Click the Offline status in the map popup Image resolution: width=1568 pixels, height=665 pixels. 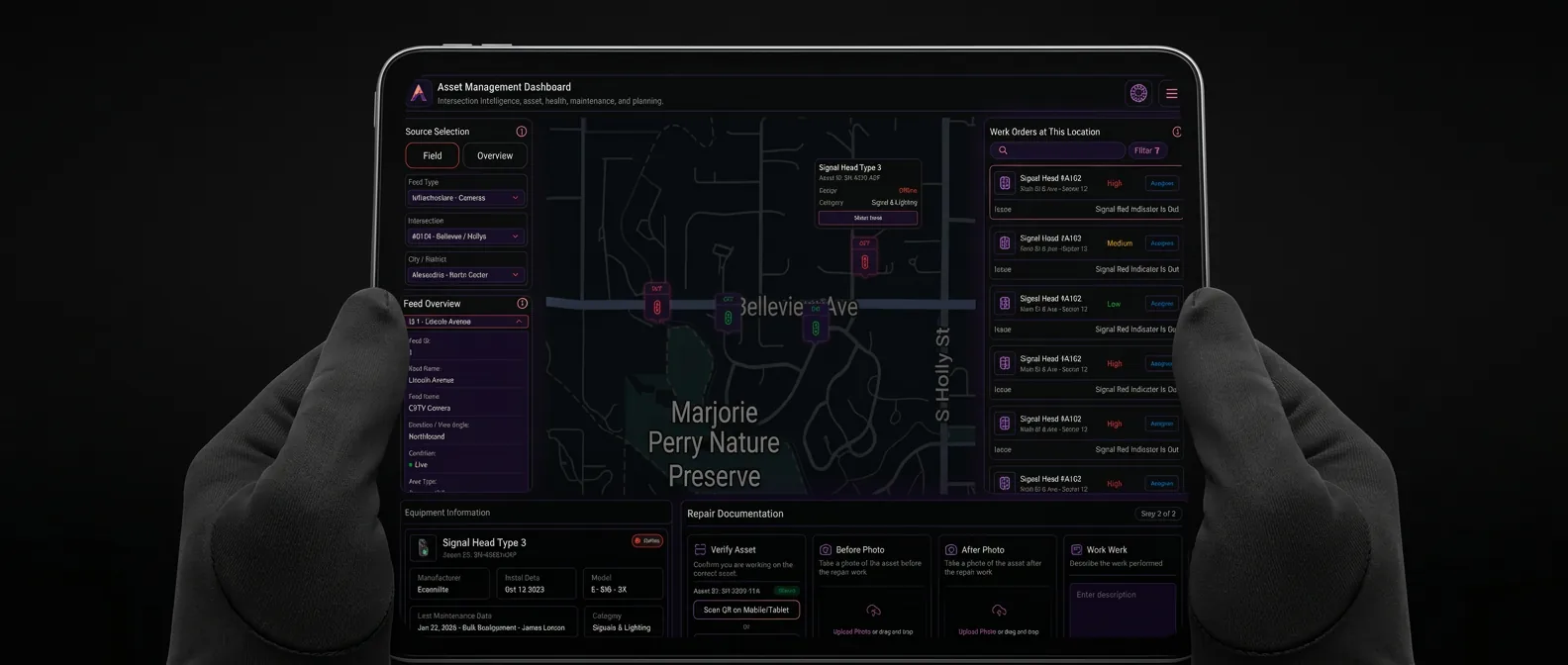(x=908, y=190)
